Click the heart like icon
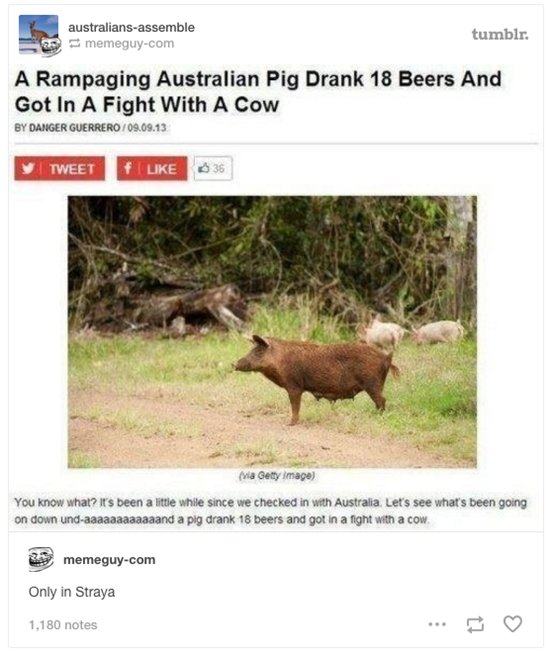550x654 pixels. click(x=512, y=624)
